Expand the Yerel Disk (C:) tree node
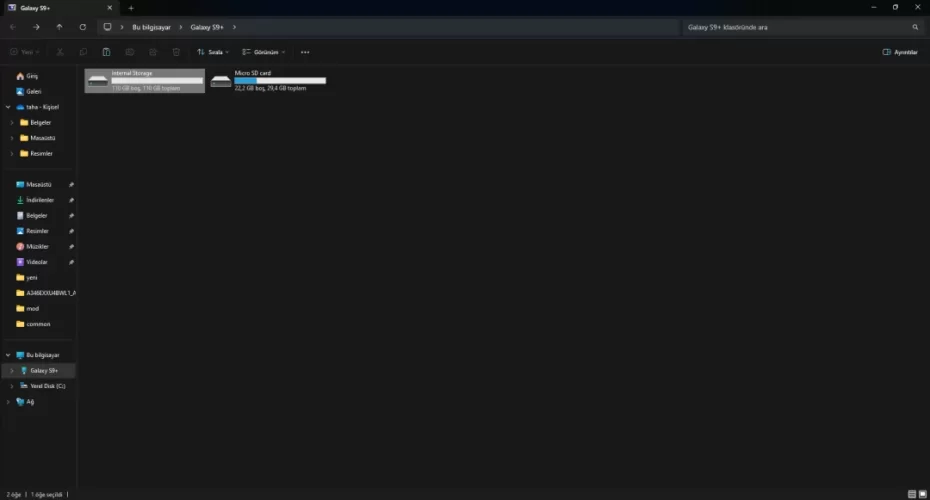The image size is (930, 500). click(x=11, y=386)
